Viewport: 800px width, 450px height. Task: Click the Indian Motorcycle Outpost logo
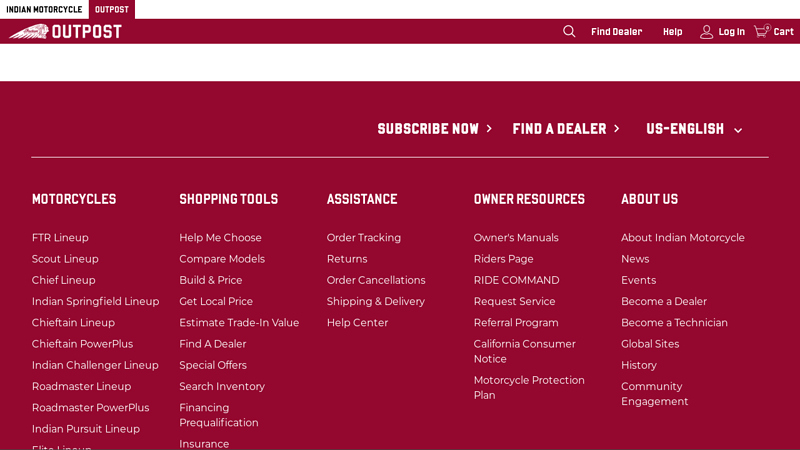click(65, 32)
